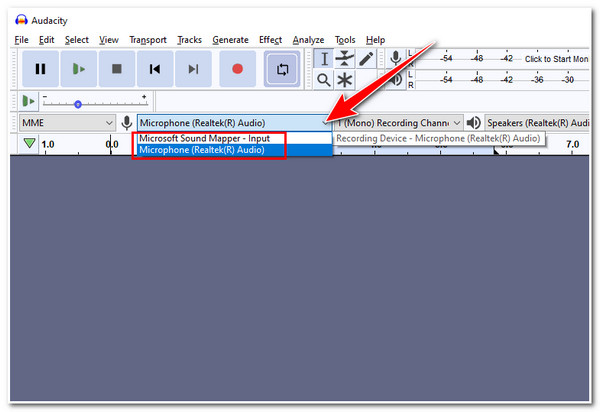The image size is (600, 412).
Task: Click the playback meter speaker icon
Action: (396, 80)
